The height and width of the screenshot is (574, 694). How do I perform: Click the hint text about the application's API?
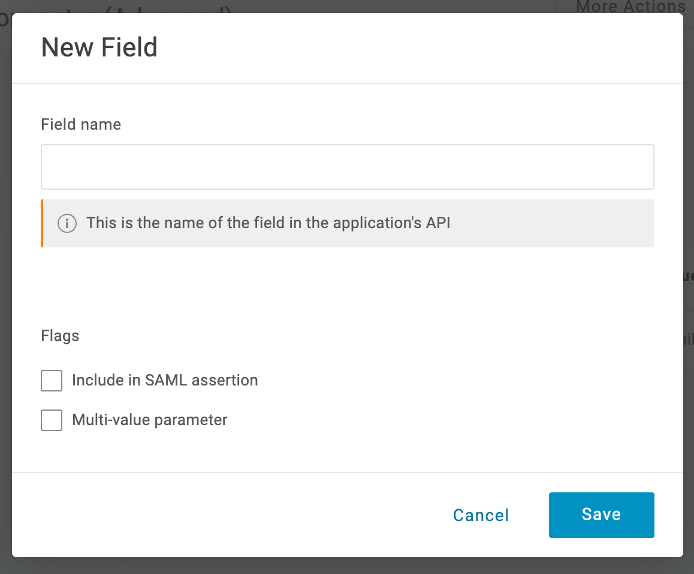(x=268, y=223)
